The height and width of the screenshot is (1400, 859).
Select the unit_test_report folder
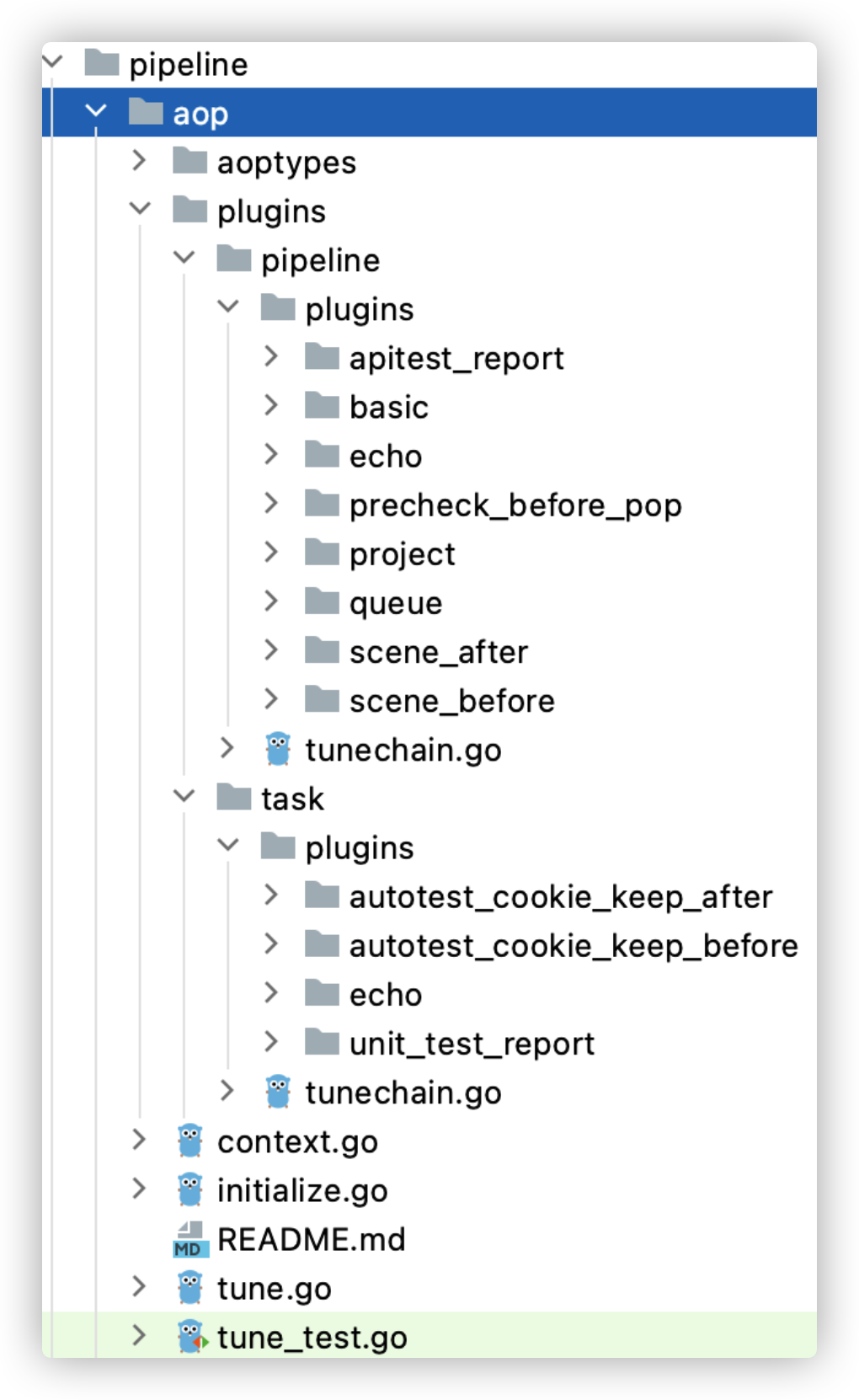click(x=471, y=1044)
